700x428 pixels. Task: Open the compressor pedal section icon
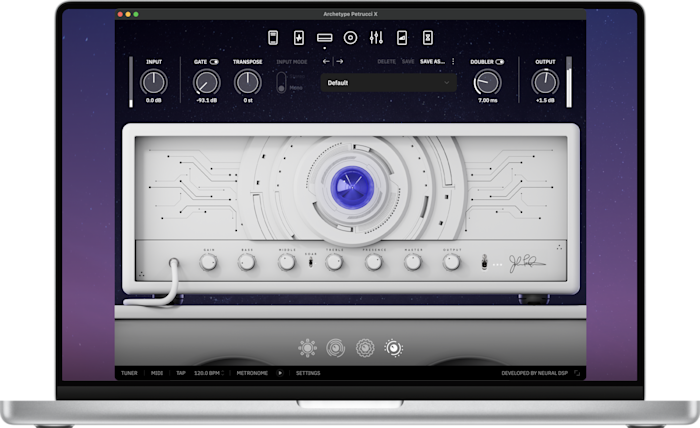273,37
